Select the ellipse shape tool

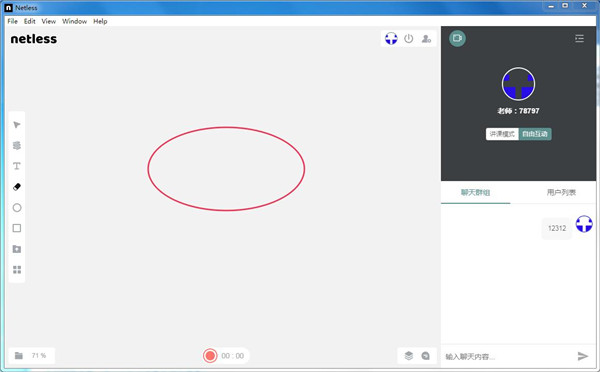pyautogui.click(x=17, y=207)
